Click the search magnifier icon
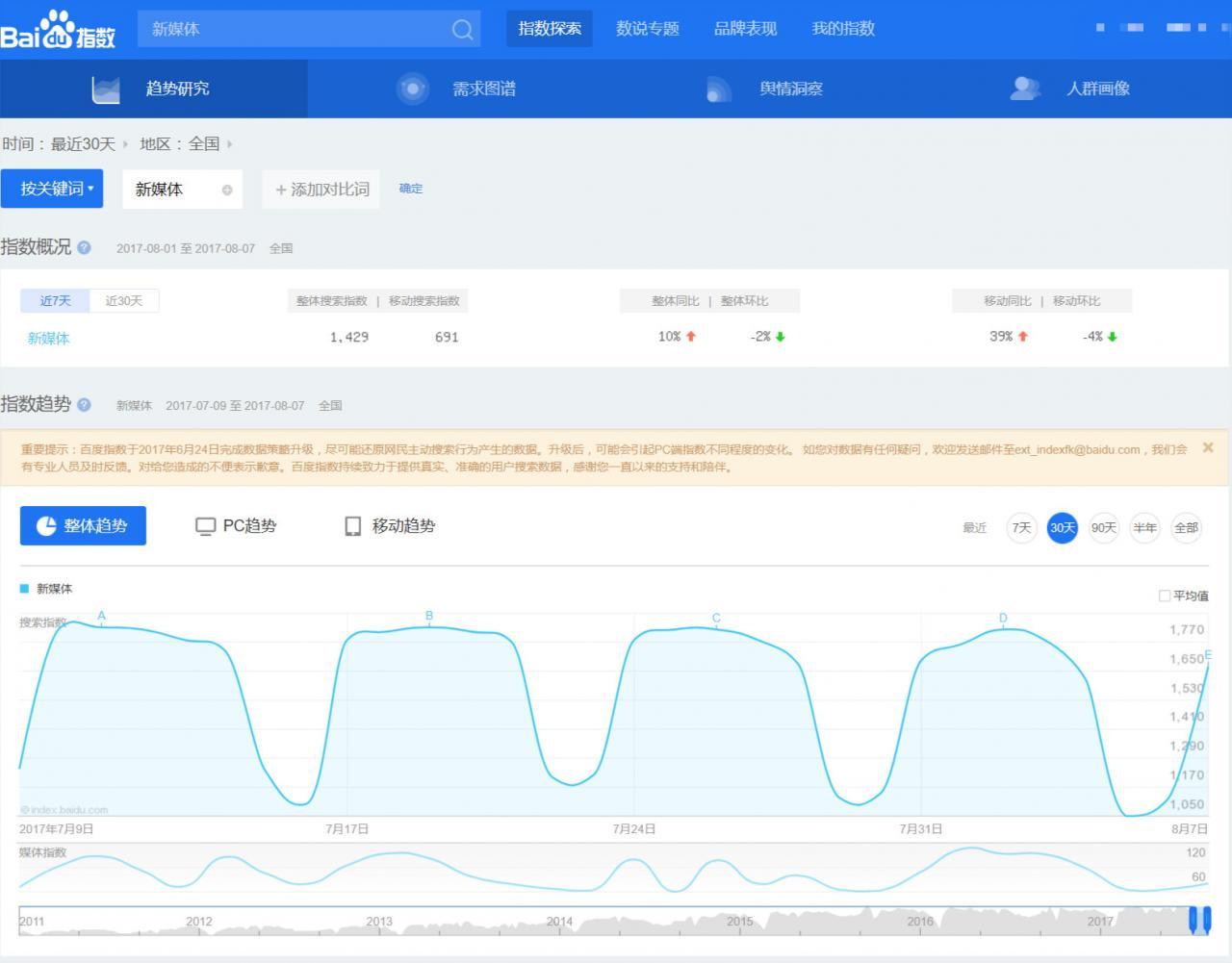The image size is (1232, 963). pyautogui.click(x=462, y=30)
